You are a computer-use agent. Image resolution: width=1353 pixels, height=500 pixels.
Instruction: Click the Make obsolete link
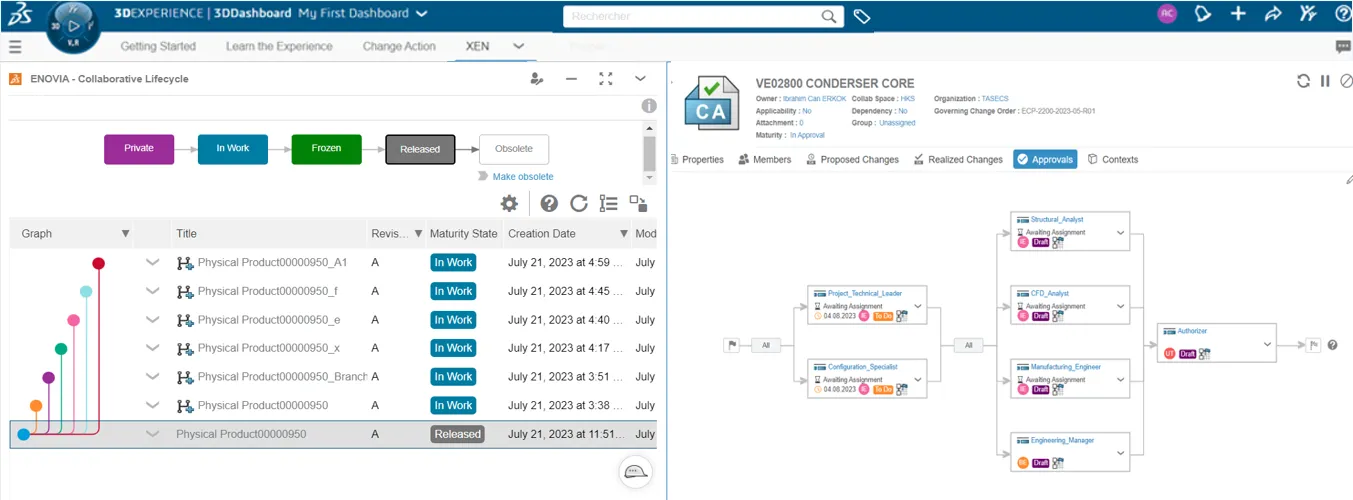click(x=522, y=176)
